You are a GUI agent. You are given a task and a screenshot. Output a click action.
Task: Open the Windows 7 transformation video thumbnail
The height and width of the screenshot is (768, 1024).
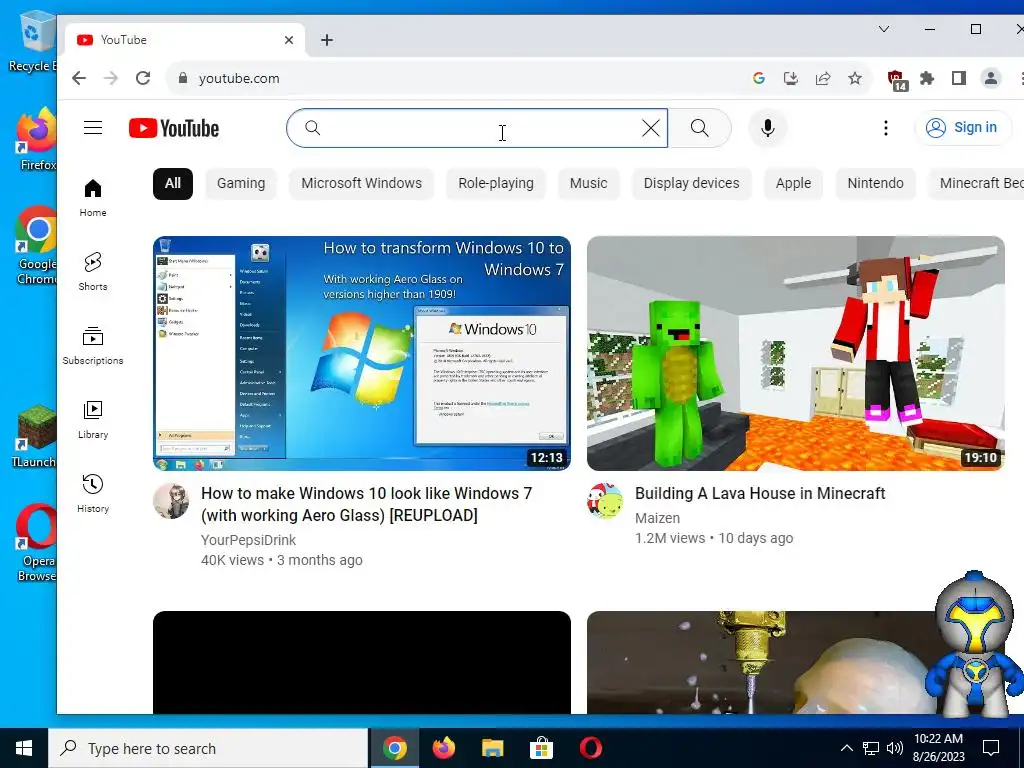click(x=362, y=353)
